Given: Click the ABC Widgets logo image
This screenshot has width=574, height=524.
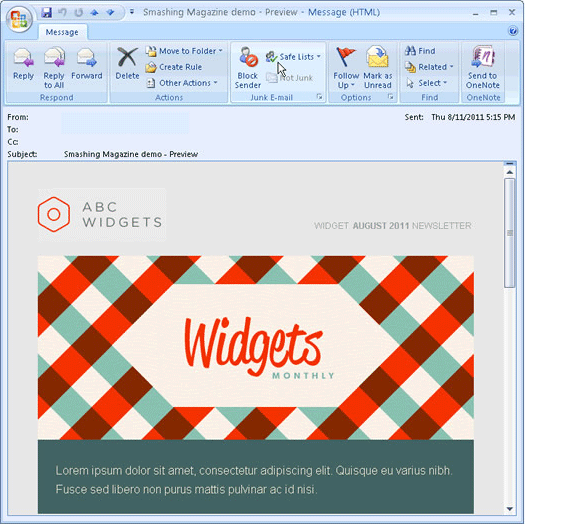Looking at the screenshot, I should pos(102,215).
